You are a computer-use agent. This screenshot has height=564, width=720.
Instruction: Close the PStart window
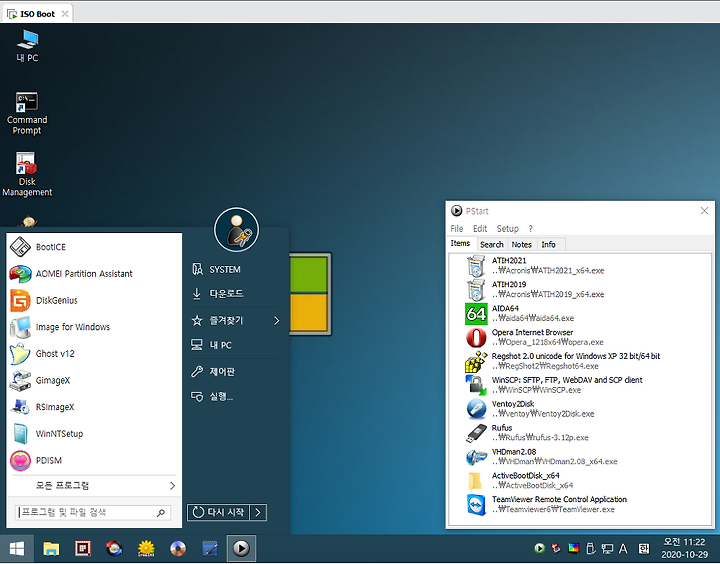tap(704, 211)
